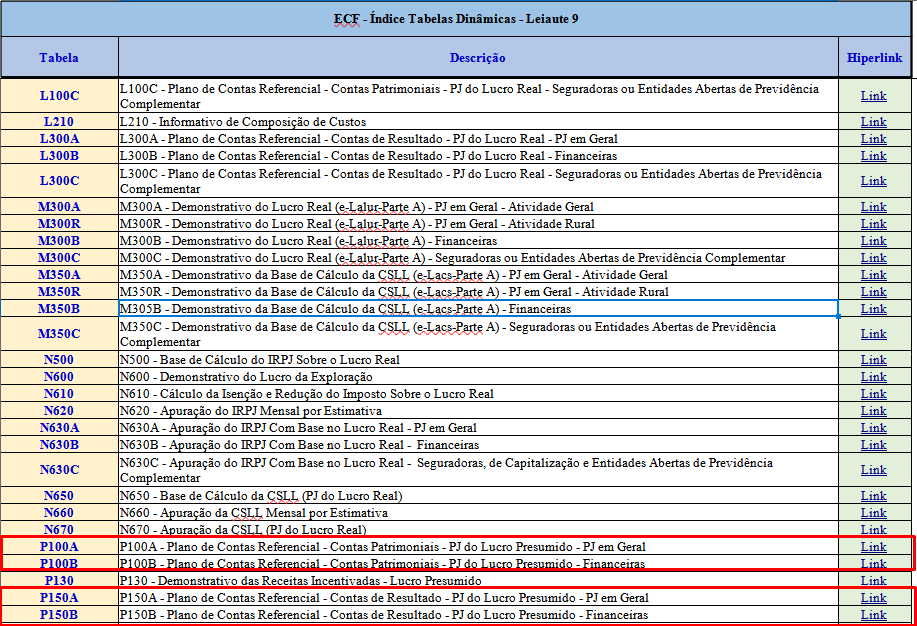Click the N600 Lucro da Exploração description
The height and width of the screenshot is (626, 917).
coord(478,377)
